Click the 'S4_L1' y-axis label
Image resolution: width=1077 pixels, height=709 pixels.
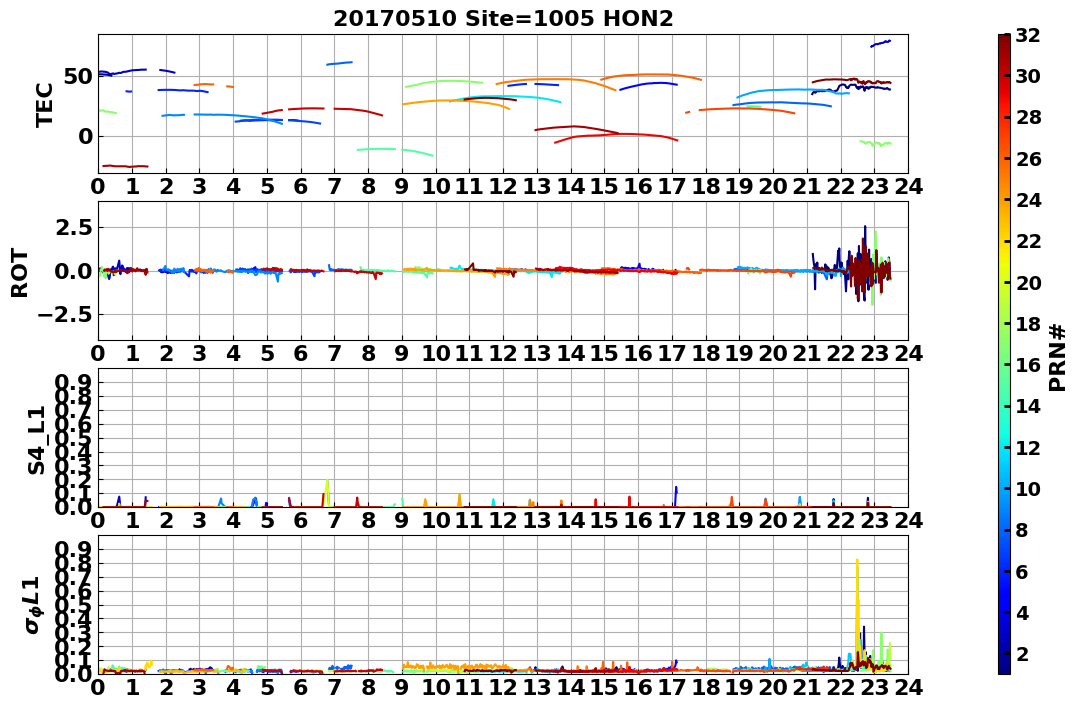pyautogui.click(x=36, y=440)
